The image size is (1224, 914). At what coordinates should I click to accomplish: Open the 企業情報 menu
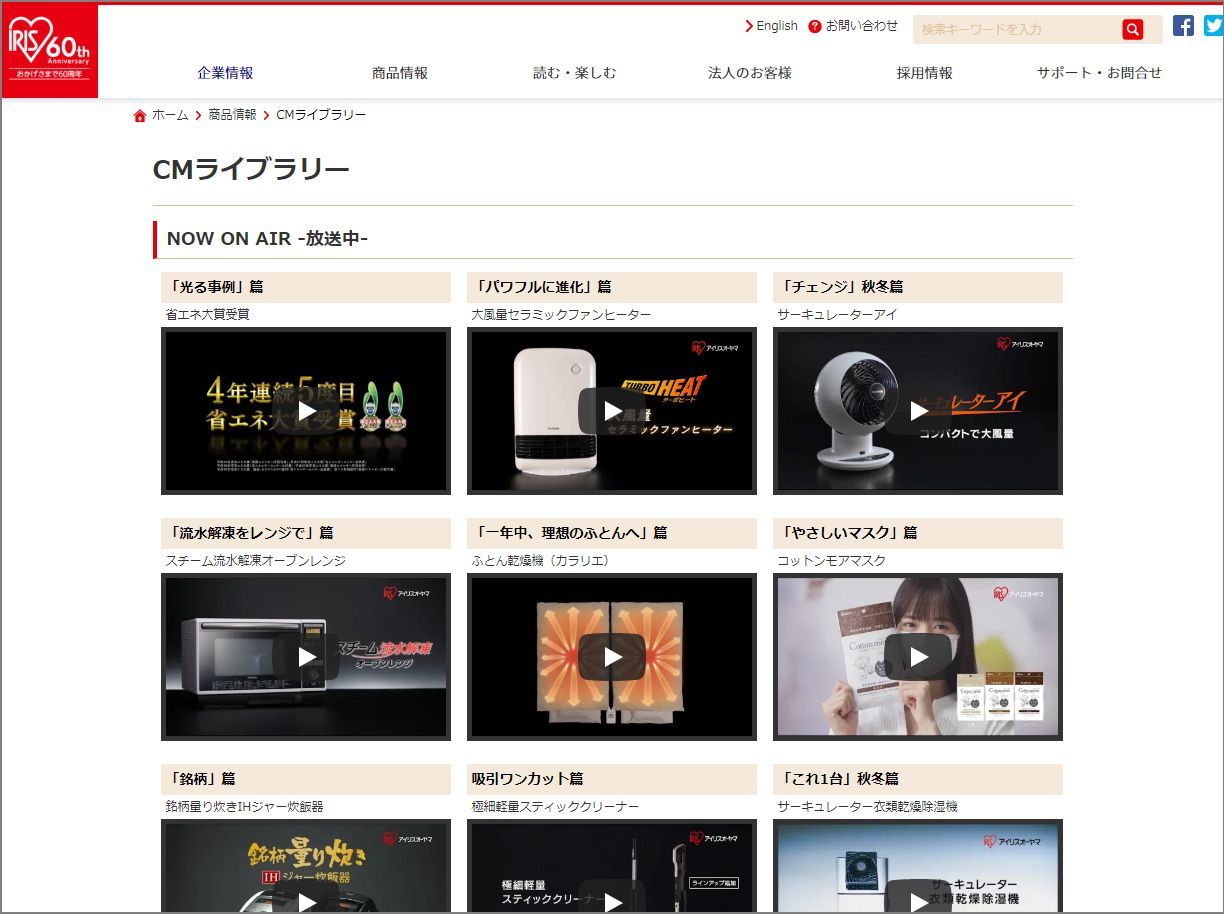(225, 73)
